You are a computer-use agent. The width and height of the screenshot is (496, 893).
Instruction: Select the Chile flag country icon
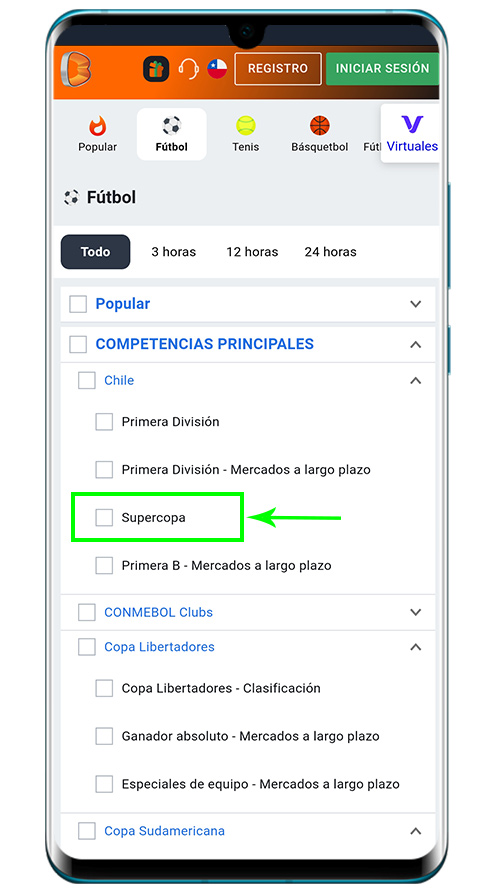(217, 69)
